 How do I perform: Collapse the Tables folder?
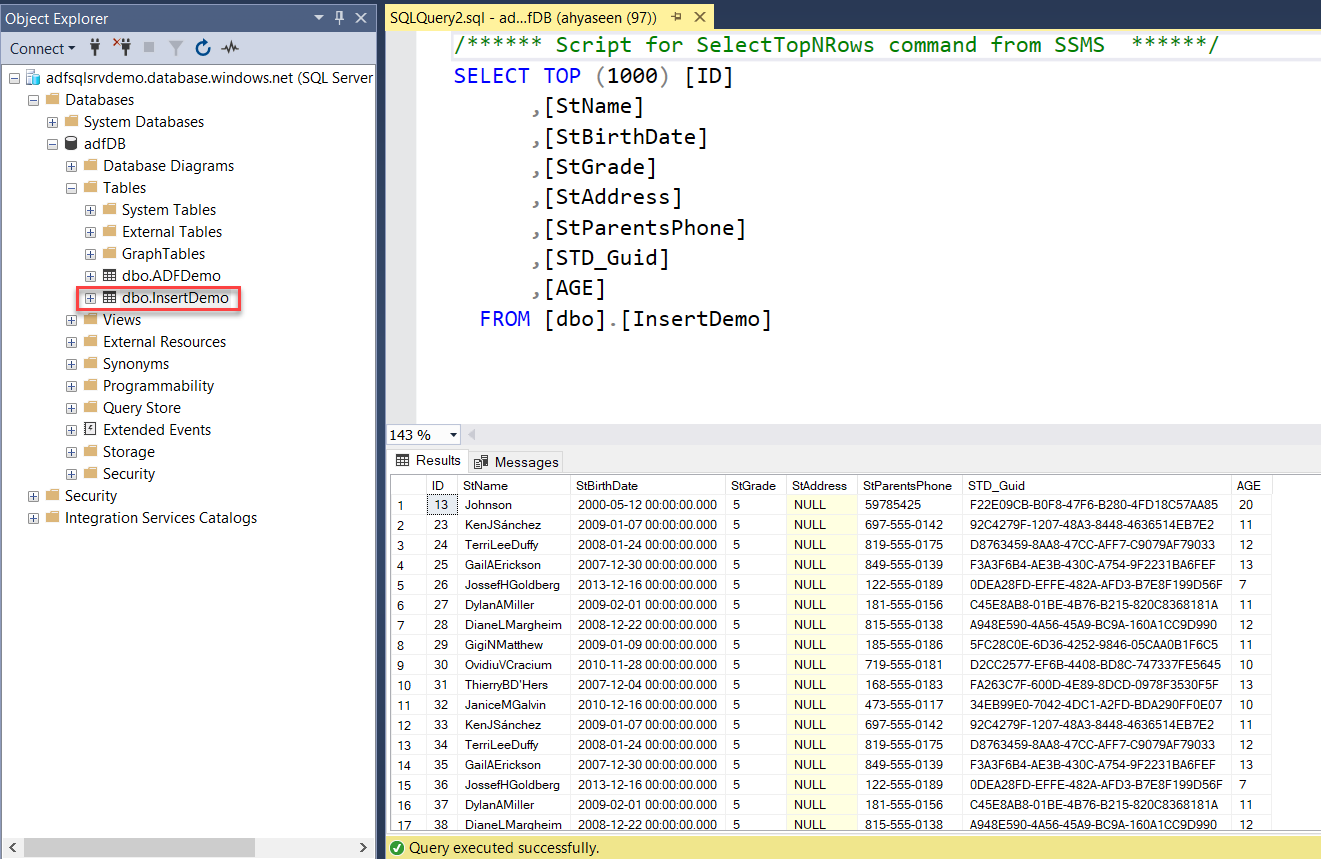pyautogui.click(x=70, y=187)
